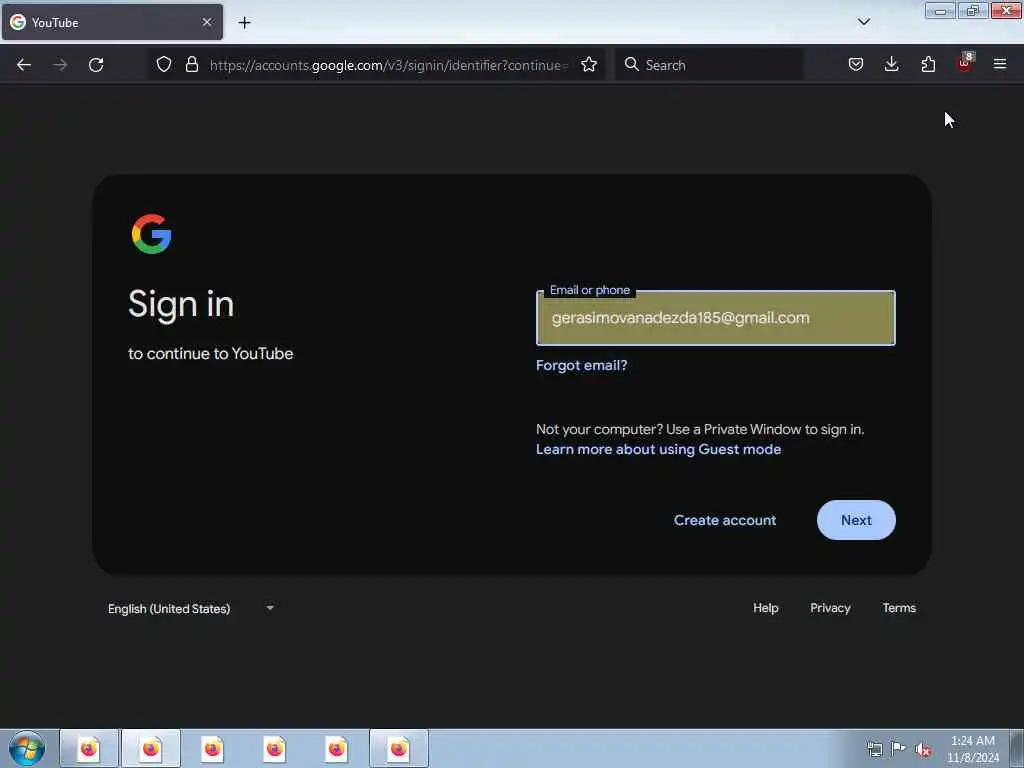Viewport: 1024px width, 768px height.
Task: Click the Google logo
Action: point(152,234)
